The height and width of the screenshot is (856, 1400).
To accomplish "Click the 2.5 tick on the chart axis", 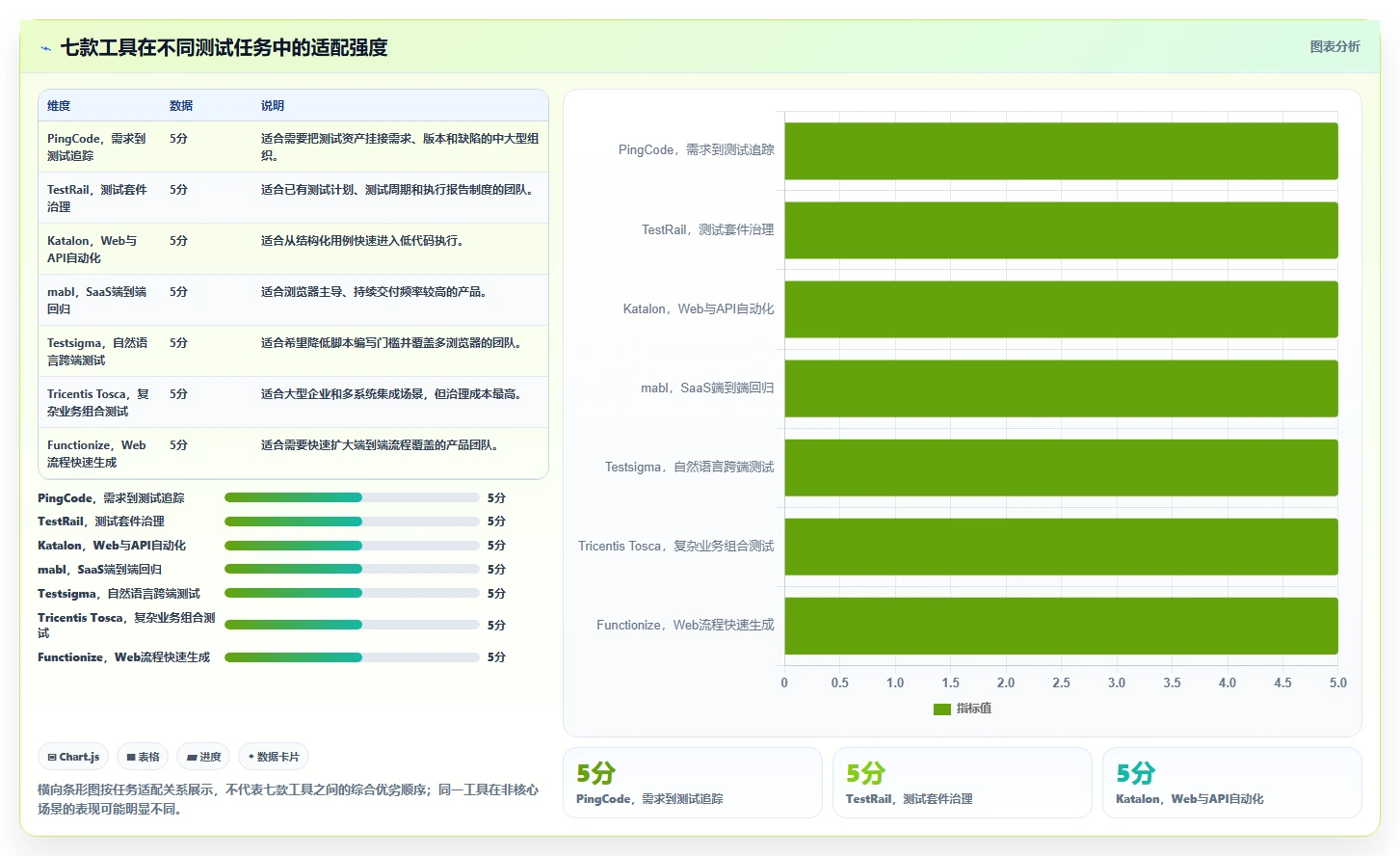I will pos(1061,682).
